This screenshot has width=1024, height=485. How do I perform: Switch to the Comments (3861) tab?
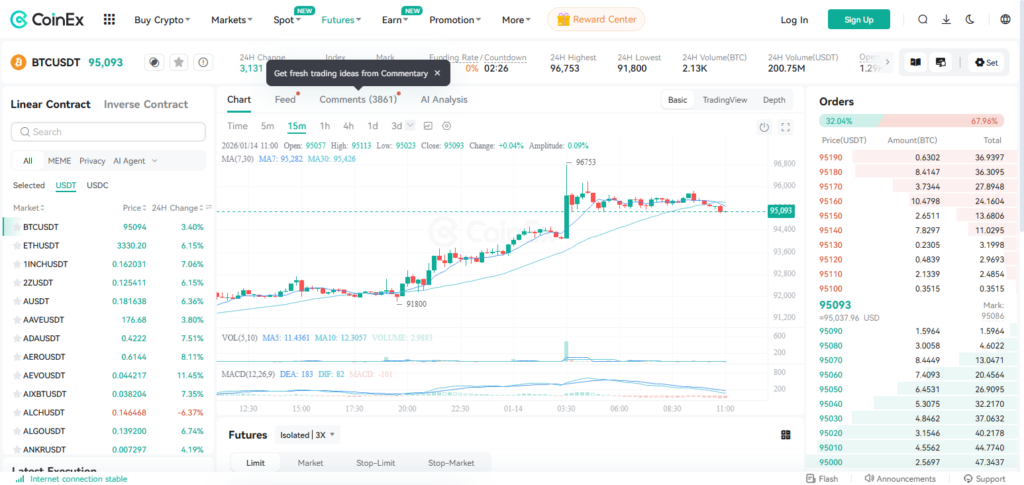(358, 100)
